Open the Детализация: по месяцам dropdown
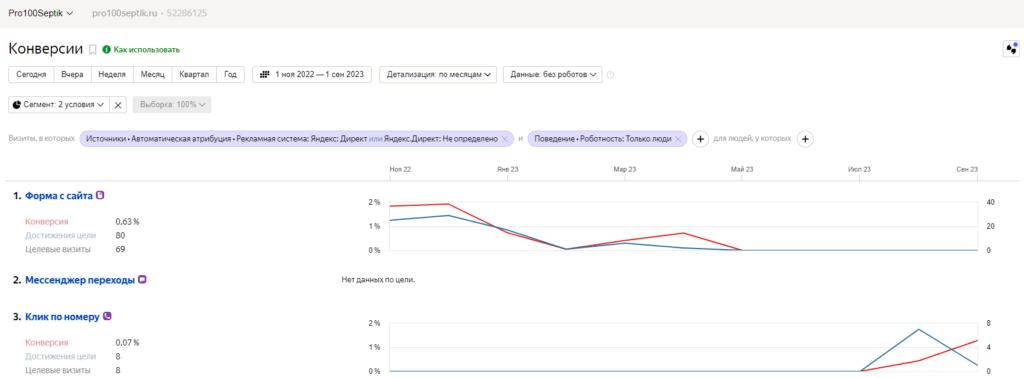This screenshot has width=1024, height=378. (438, 74)
